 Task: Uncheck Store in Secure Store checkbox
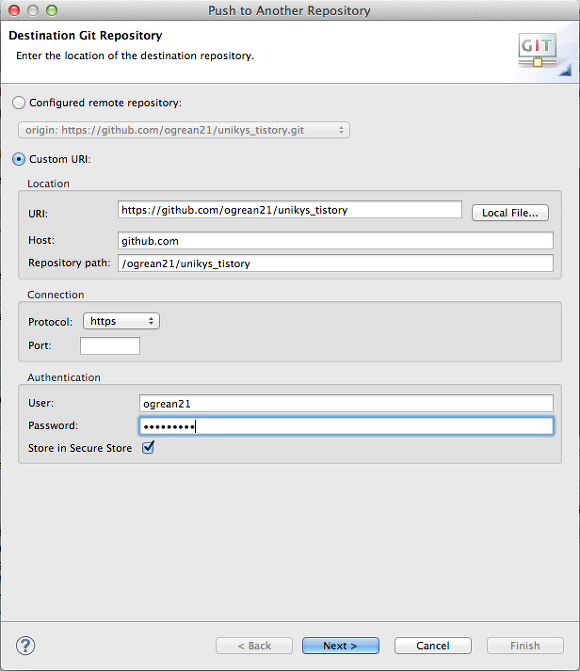[148, 448]
